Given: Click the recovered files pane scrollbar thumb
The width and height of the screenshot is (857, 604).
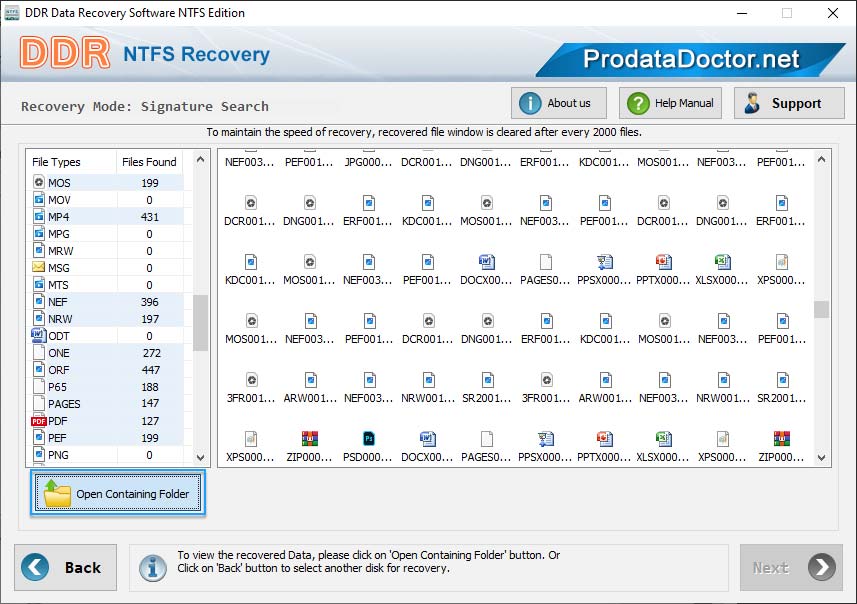Looking at the screenshot, I should click(821, 309).
